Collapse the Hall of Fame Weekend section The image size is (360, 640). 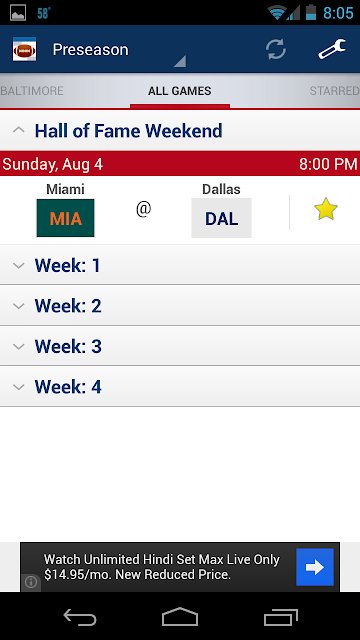[180, 131]
